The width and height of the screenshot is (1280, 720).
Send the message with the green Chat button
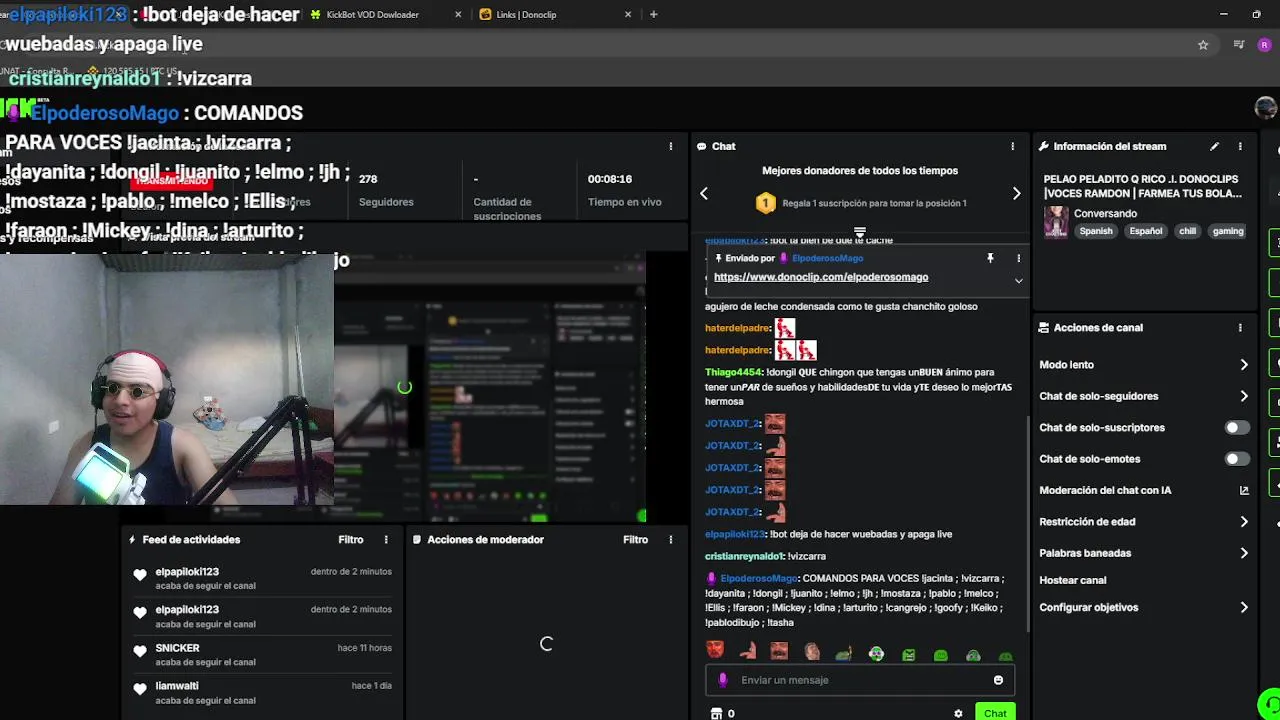click(995, 713)
